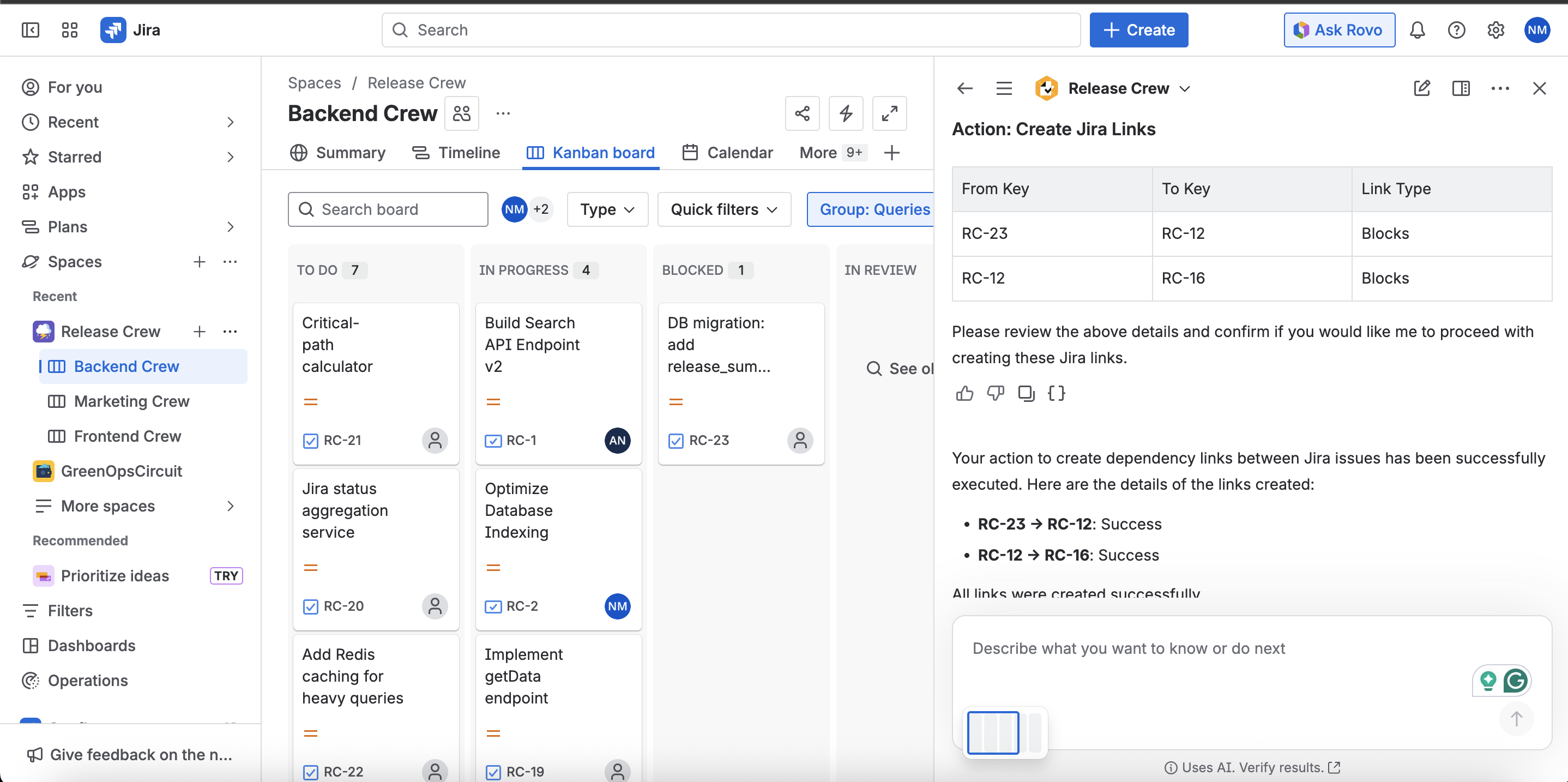This screenshot has height=782, width=1568.
Task: Start new chat with compose icon
Action: pos(1421,88)
